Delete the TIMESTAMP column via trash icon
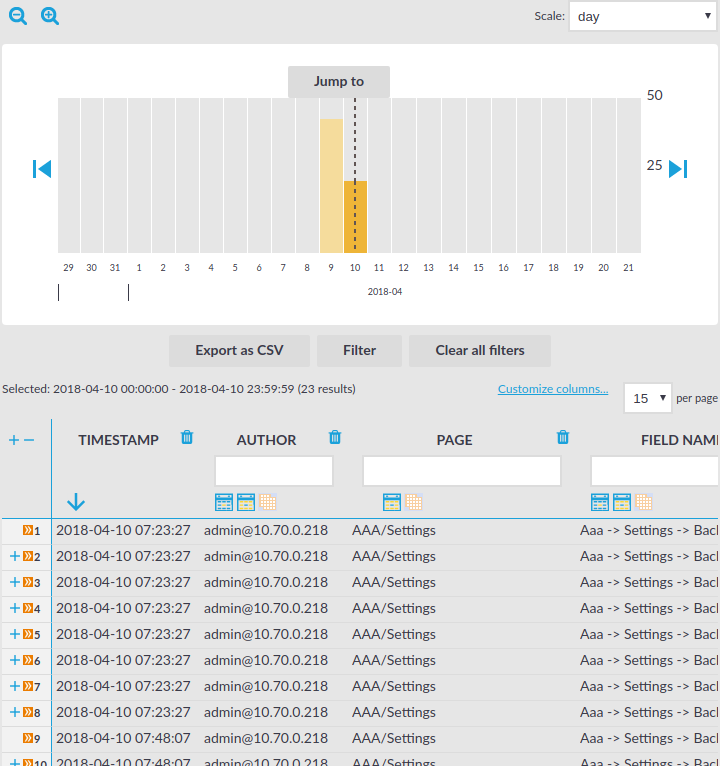 pos(187,437)
